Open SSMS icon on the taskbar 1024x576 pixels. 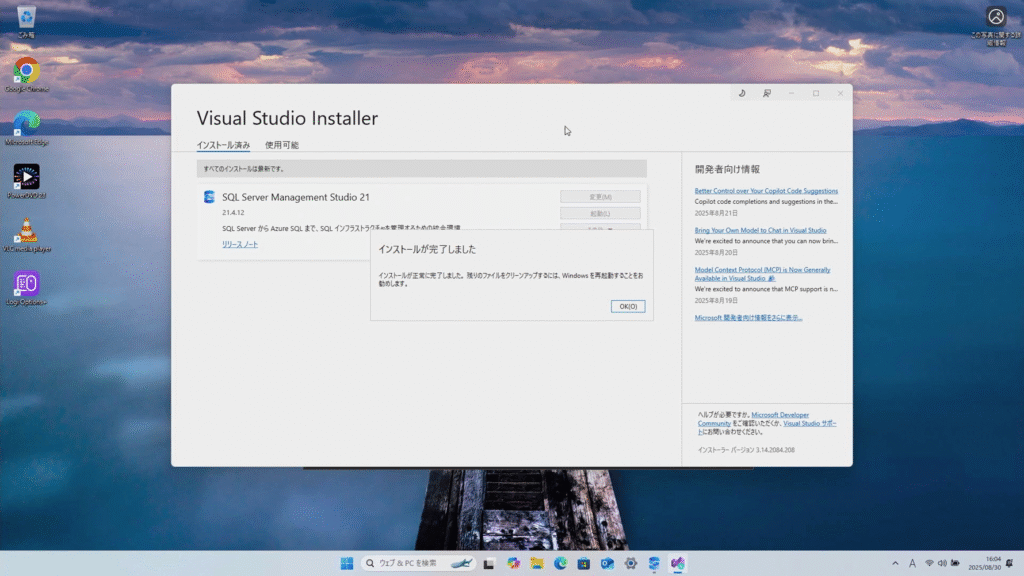tap(654, 563)
